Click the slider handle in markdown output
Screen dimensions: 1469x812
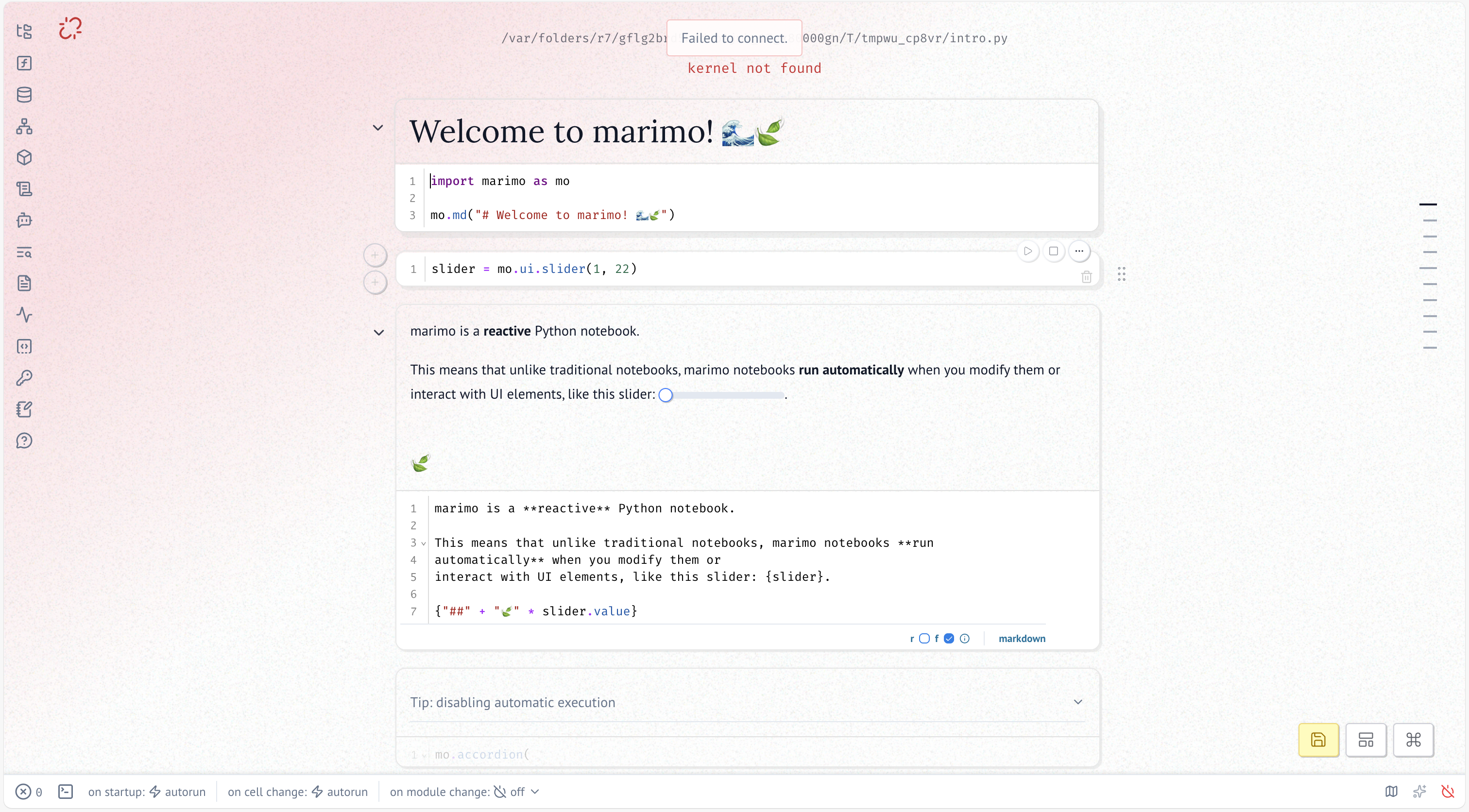pos(666,395)
